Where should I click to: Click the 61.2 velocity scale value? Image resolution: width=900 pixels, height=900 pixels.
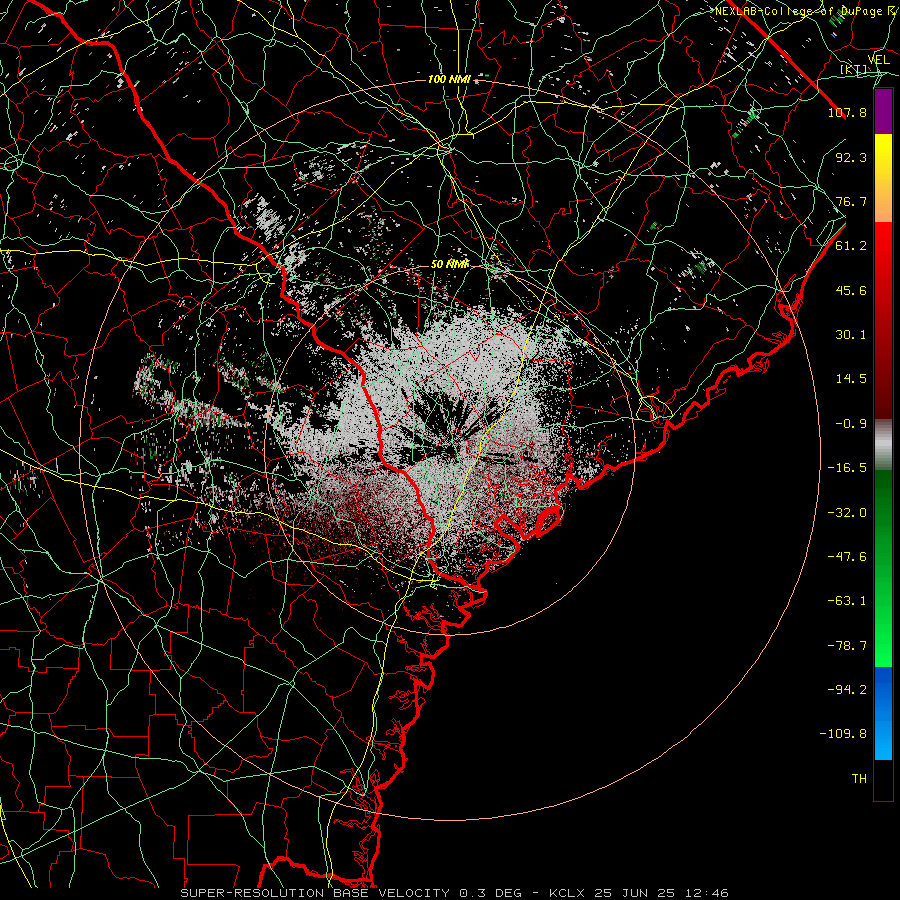[851, 246]
